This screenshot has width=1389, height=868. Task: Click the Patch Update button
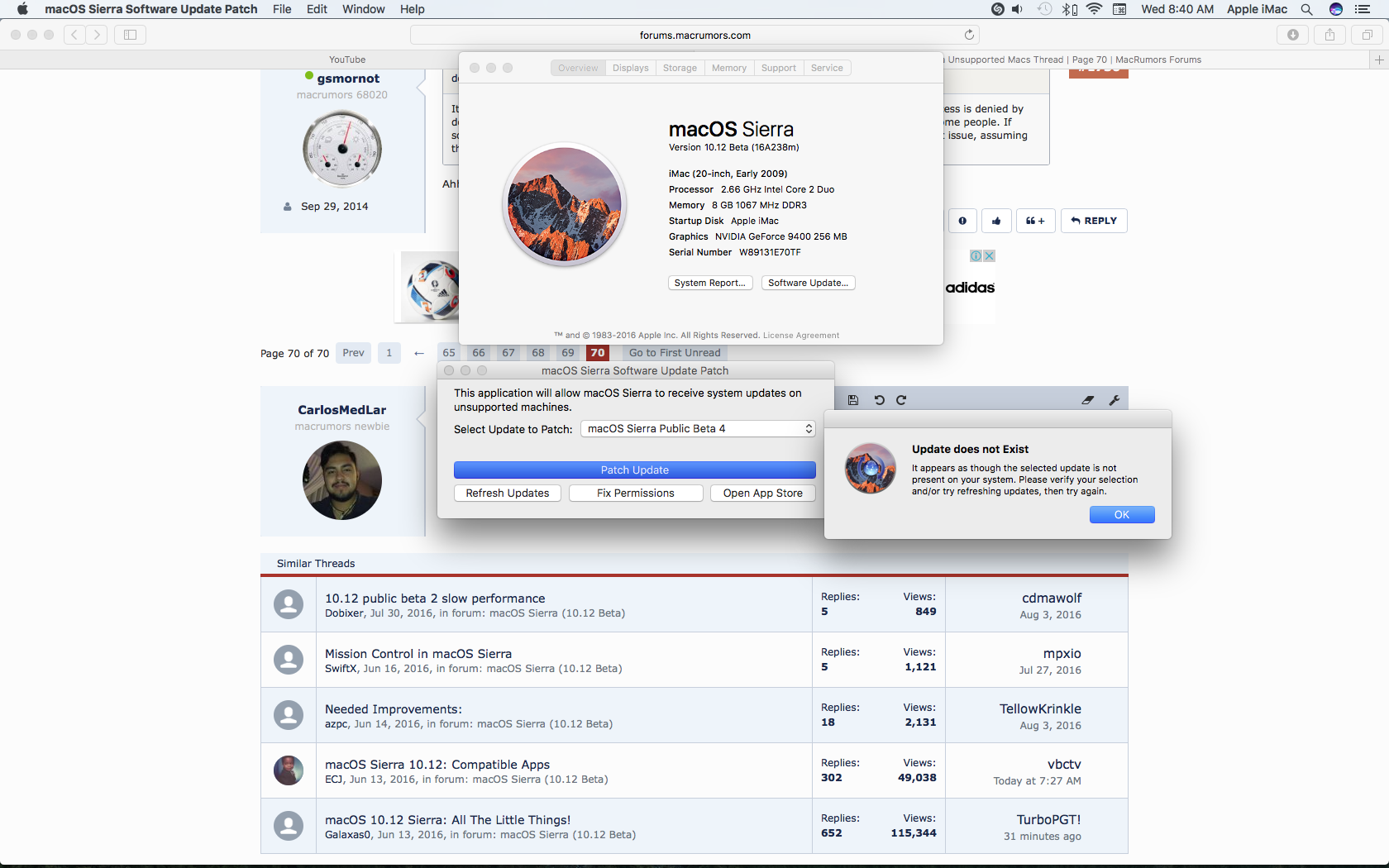(x=635, y=470)
